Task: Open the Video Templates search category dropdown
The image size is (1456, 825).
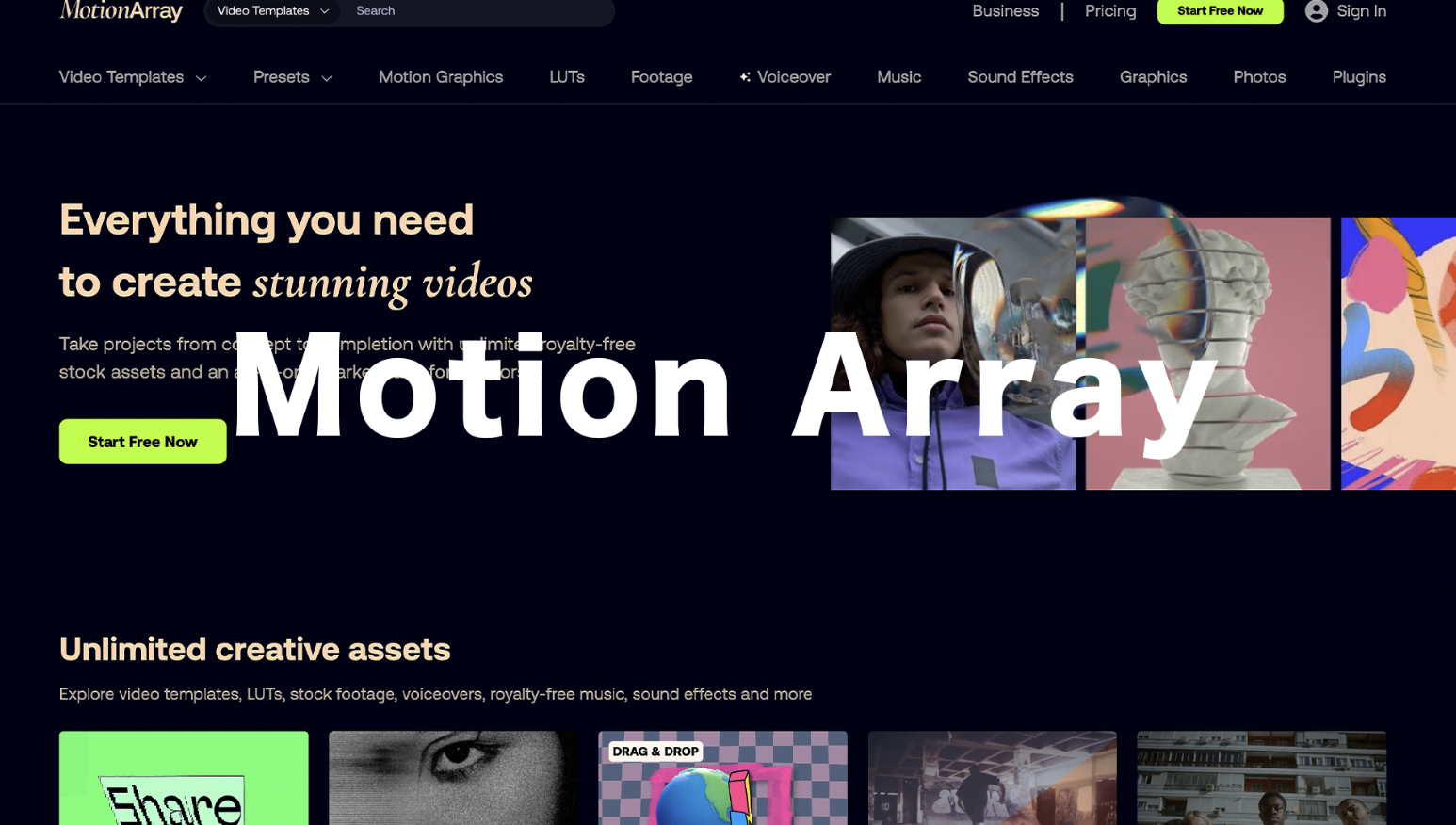Action: coord(272,11)
